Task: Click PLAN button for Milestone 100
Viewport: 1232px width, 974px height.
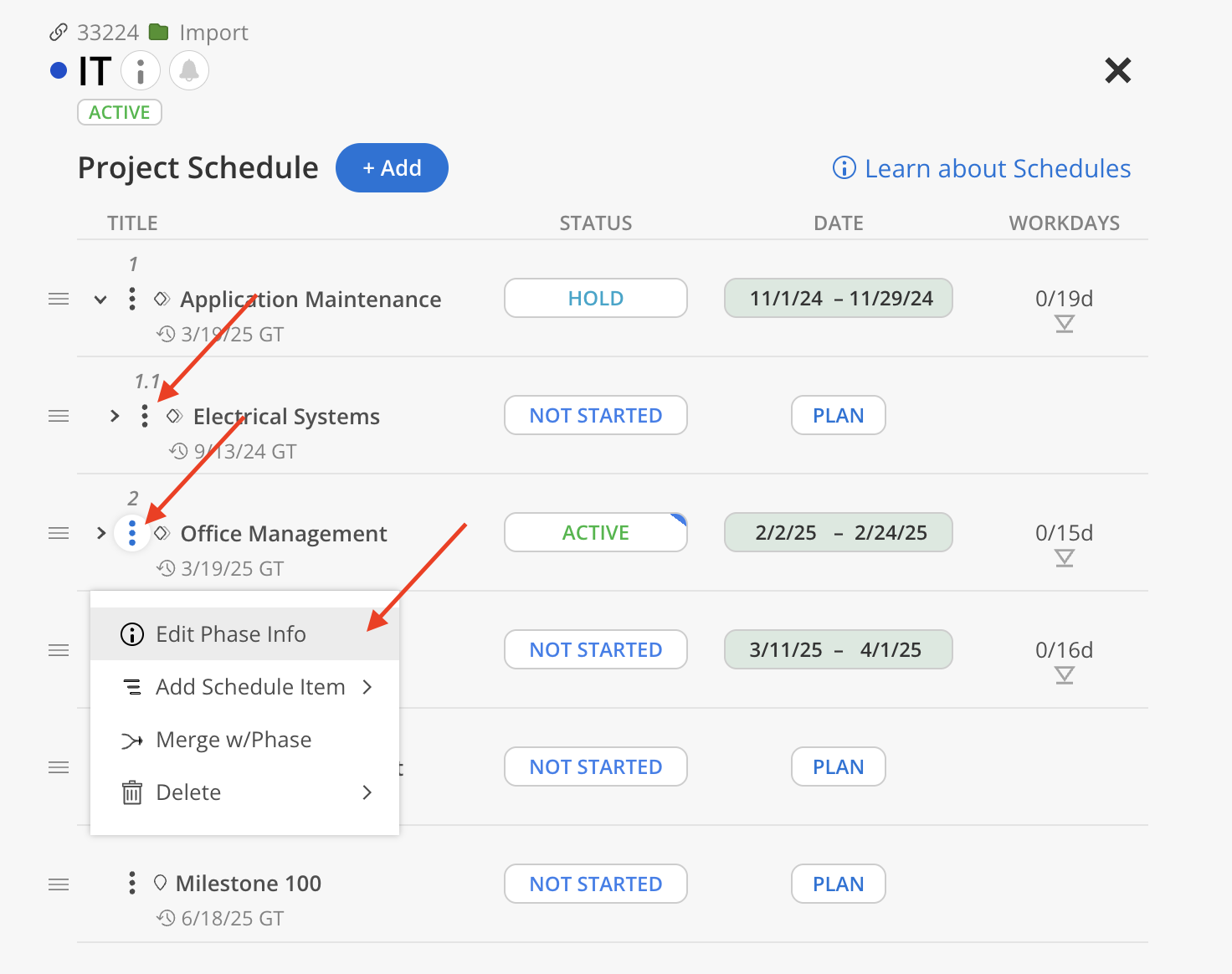Action: [839, 884]
